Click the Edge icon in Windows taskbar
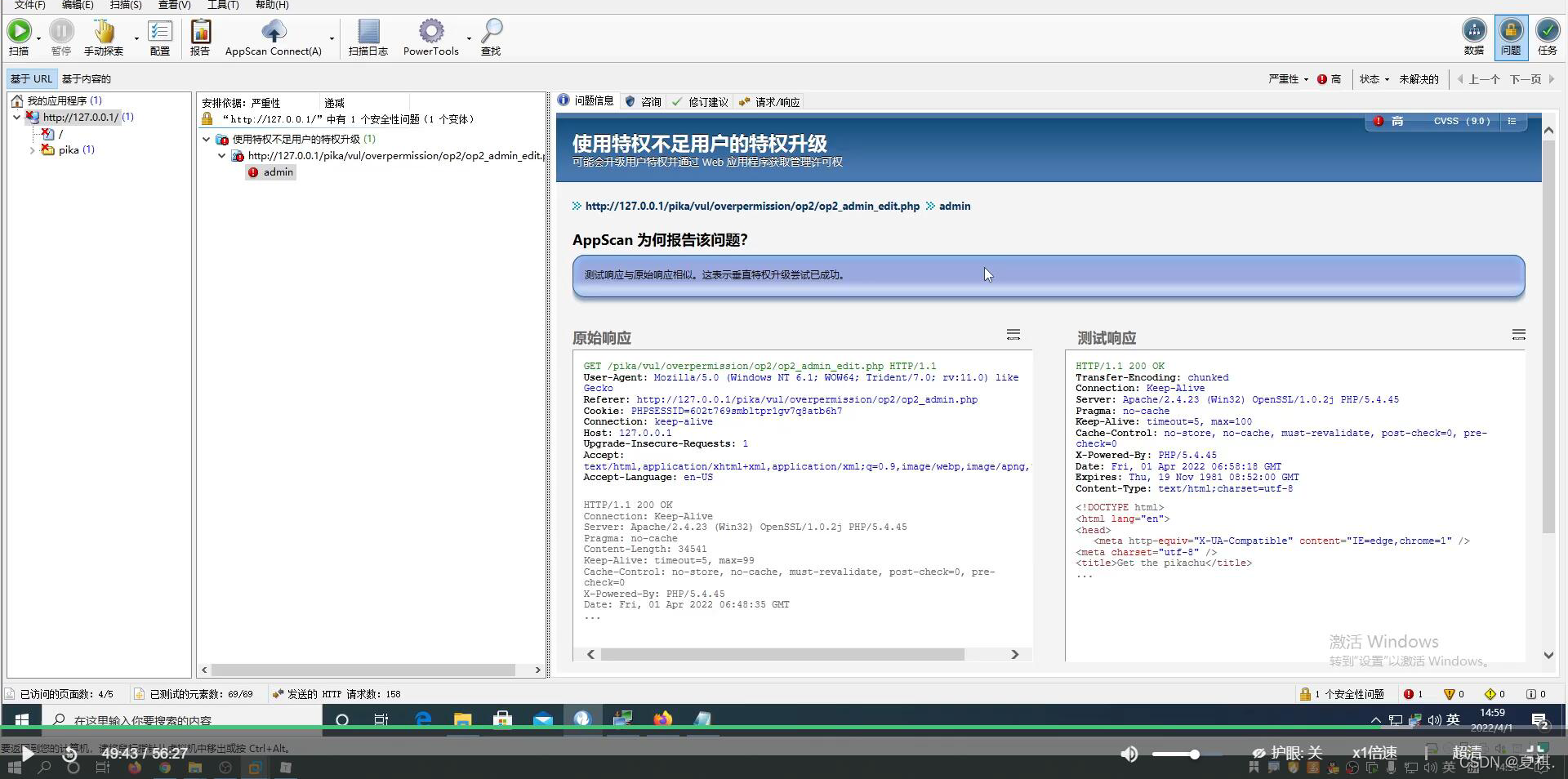Viewport: 1568px width, 779px height. pyautogui.click(x=423, y=719)
